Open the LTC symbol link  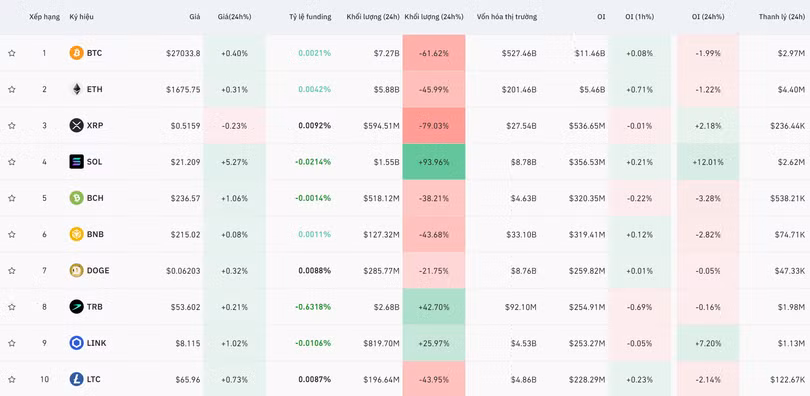coord(94,379)
